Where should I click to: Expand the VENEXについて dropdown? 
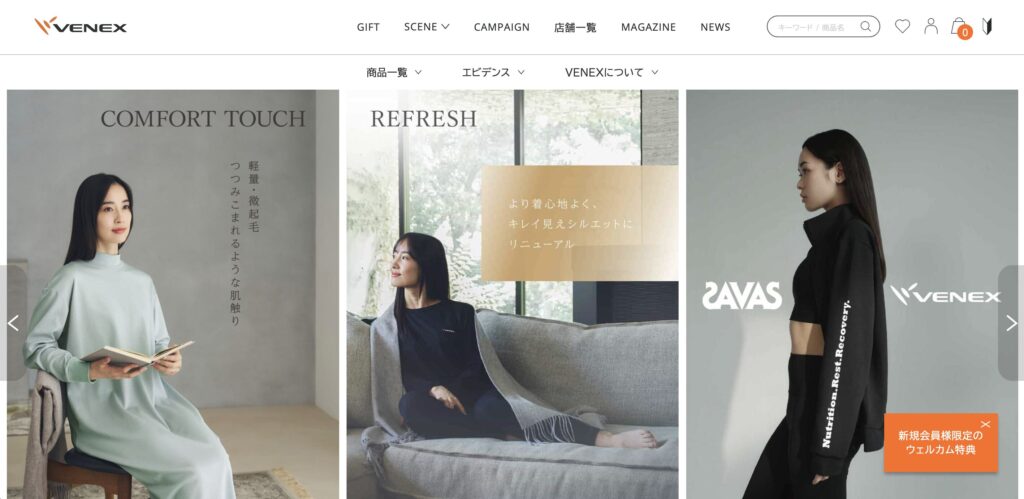click(x=611, y=72)
